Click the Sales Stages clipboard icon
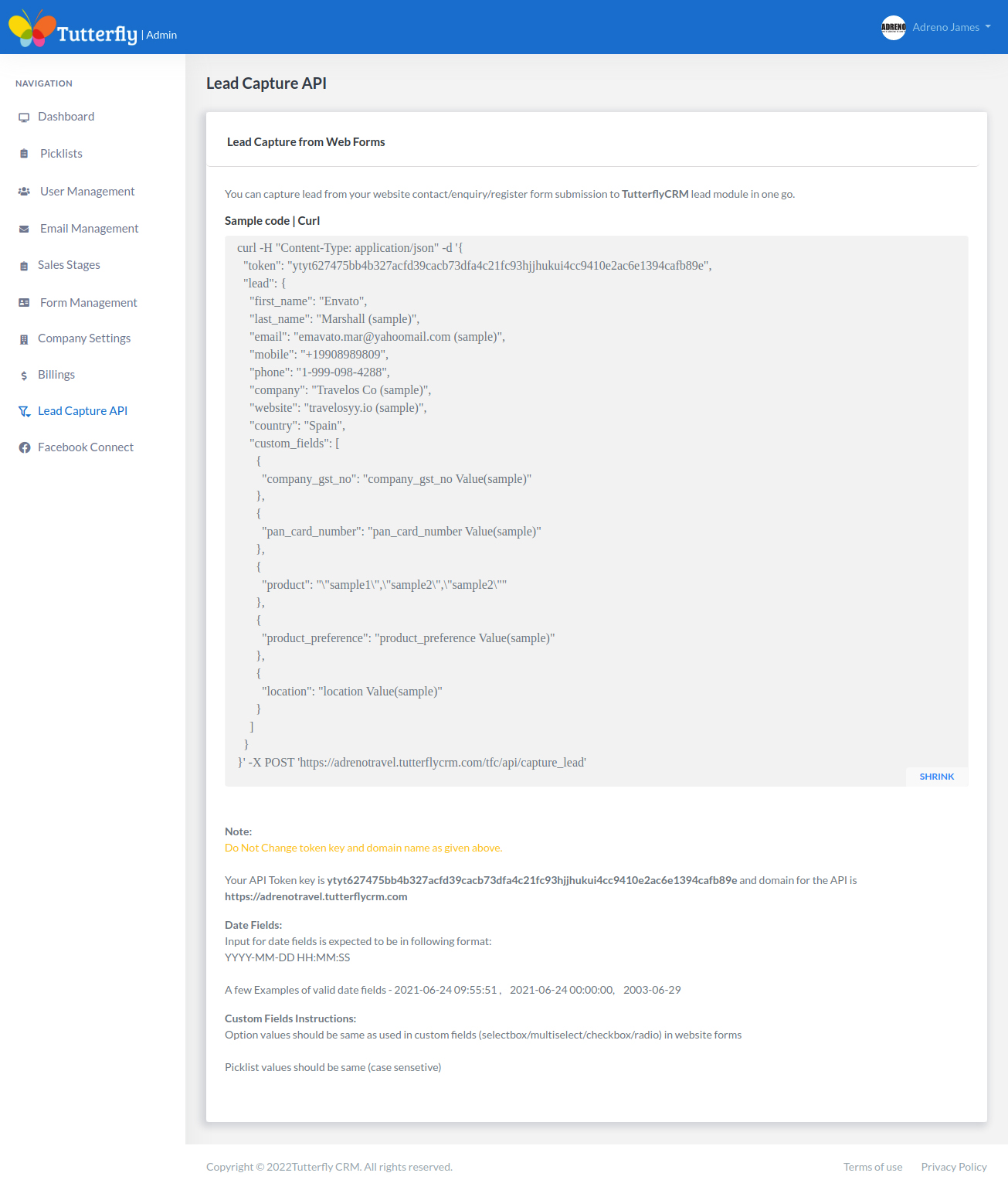The height and width of the screenshot is (1190, 1008). [x=24, y=266]
